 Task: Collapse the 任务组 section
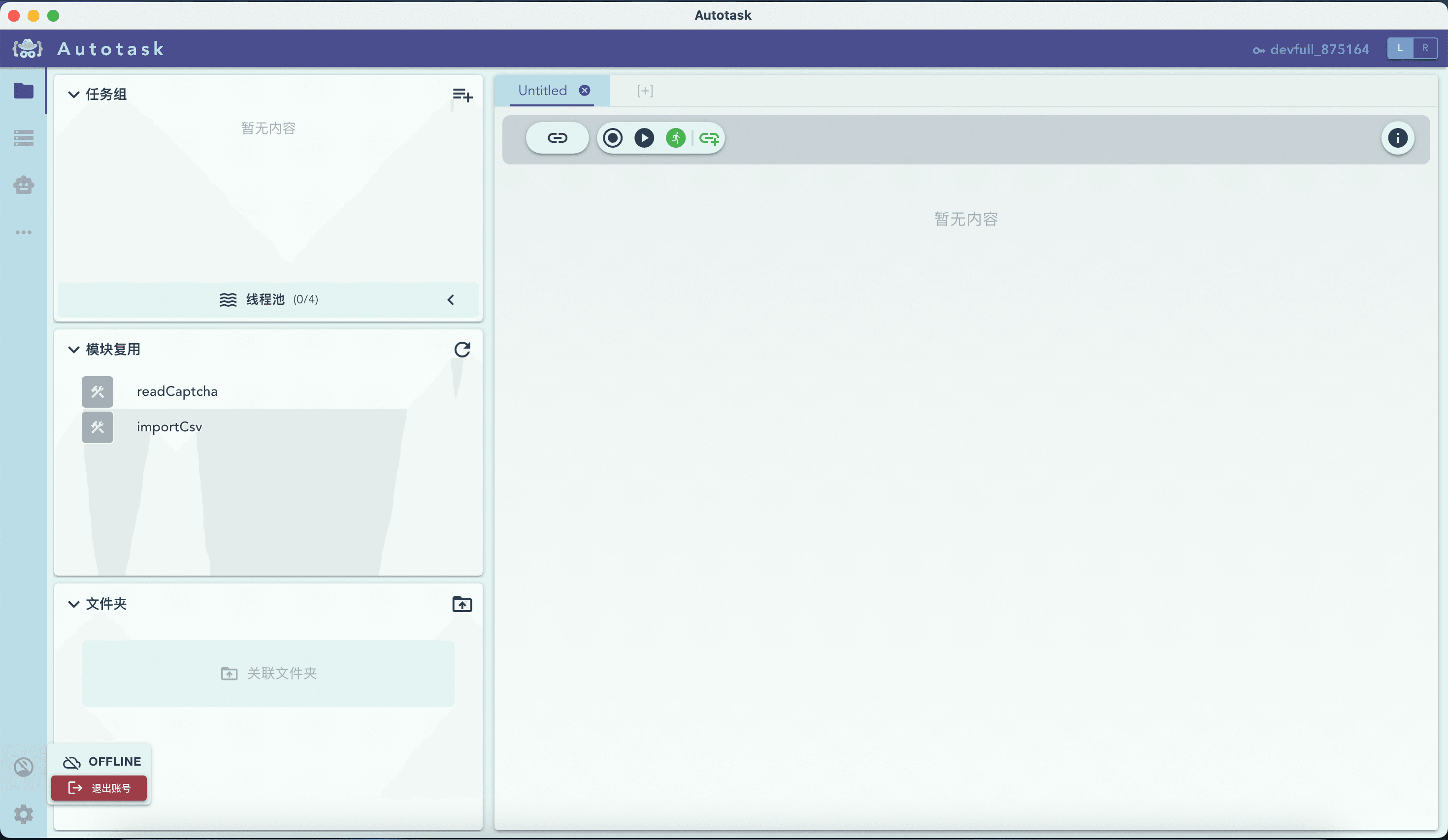73,95
